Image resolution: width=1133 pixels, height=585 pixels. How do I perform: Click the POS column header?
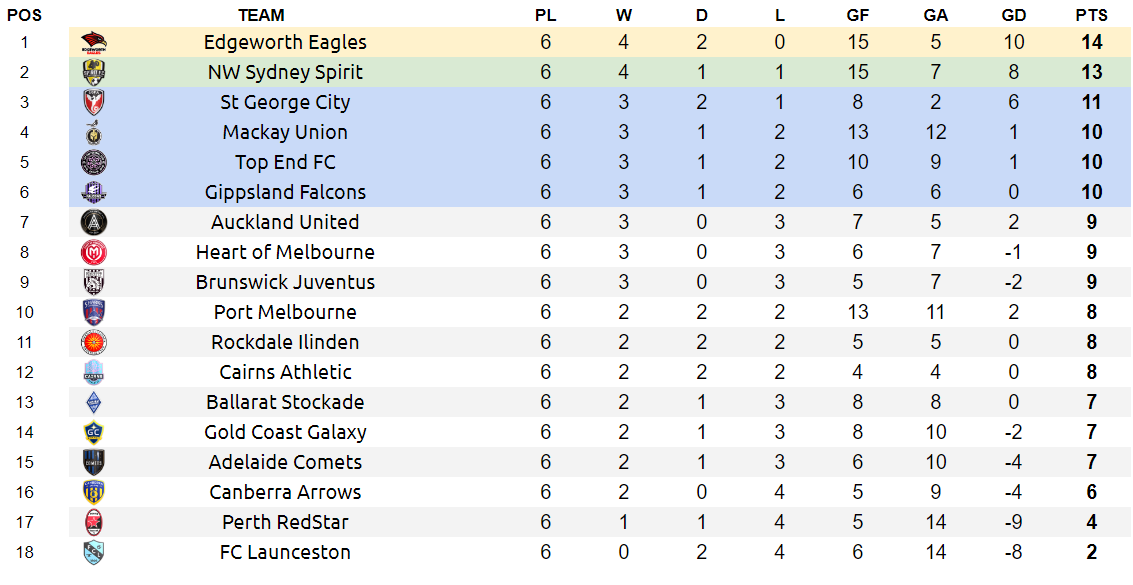pyautogui.click(x=25, y=15)
